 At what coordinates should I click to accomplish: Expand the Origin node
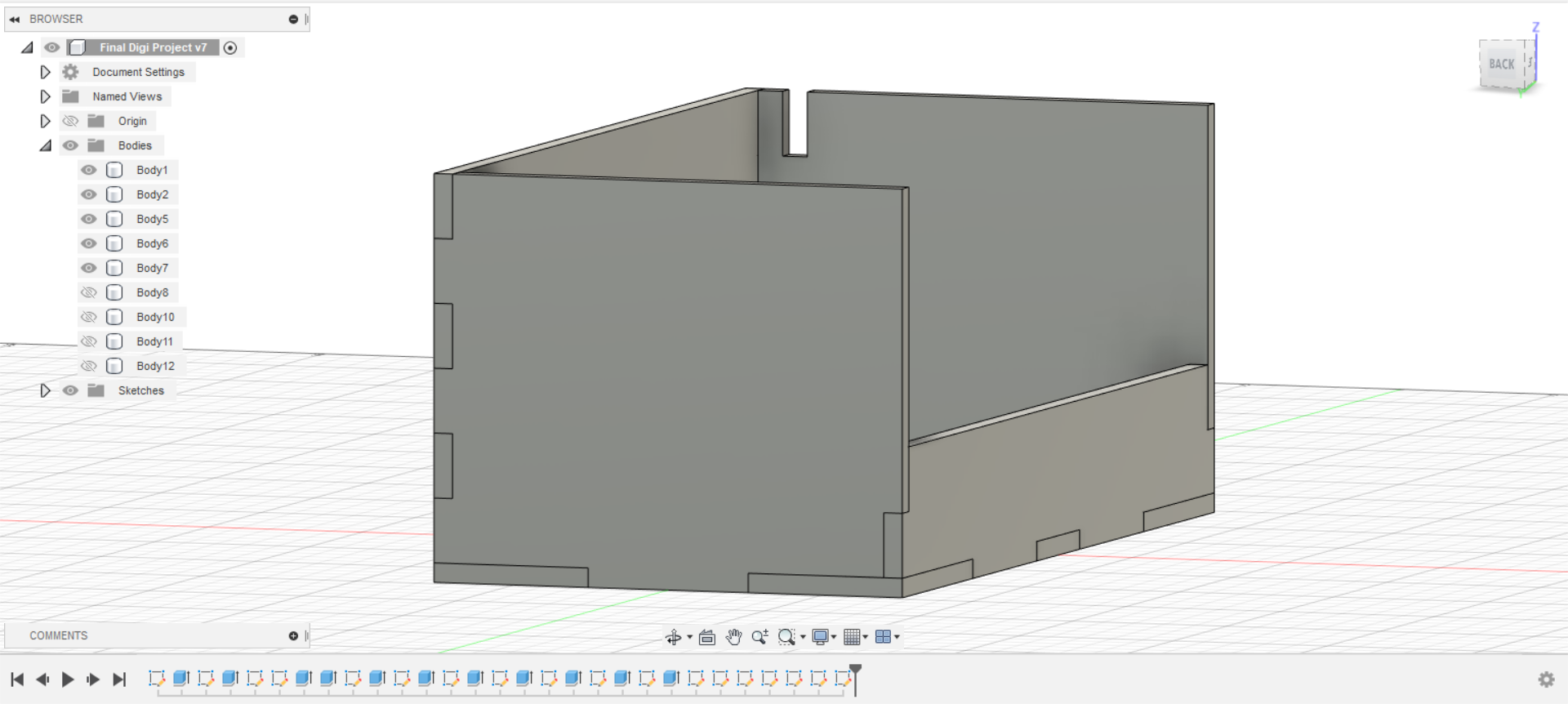pos(45,121)
